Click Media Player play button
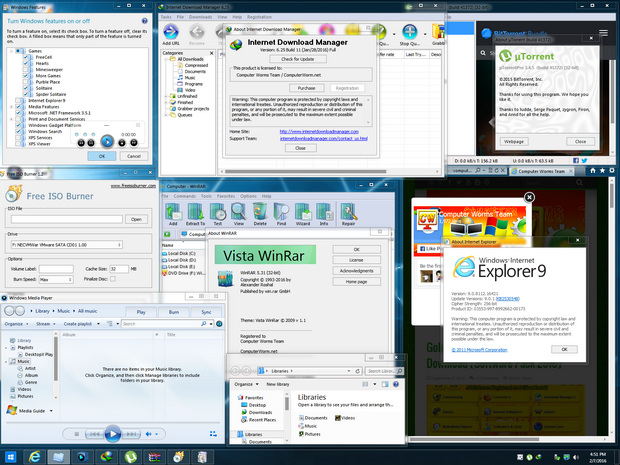 point(113,434)
